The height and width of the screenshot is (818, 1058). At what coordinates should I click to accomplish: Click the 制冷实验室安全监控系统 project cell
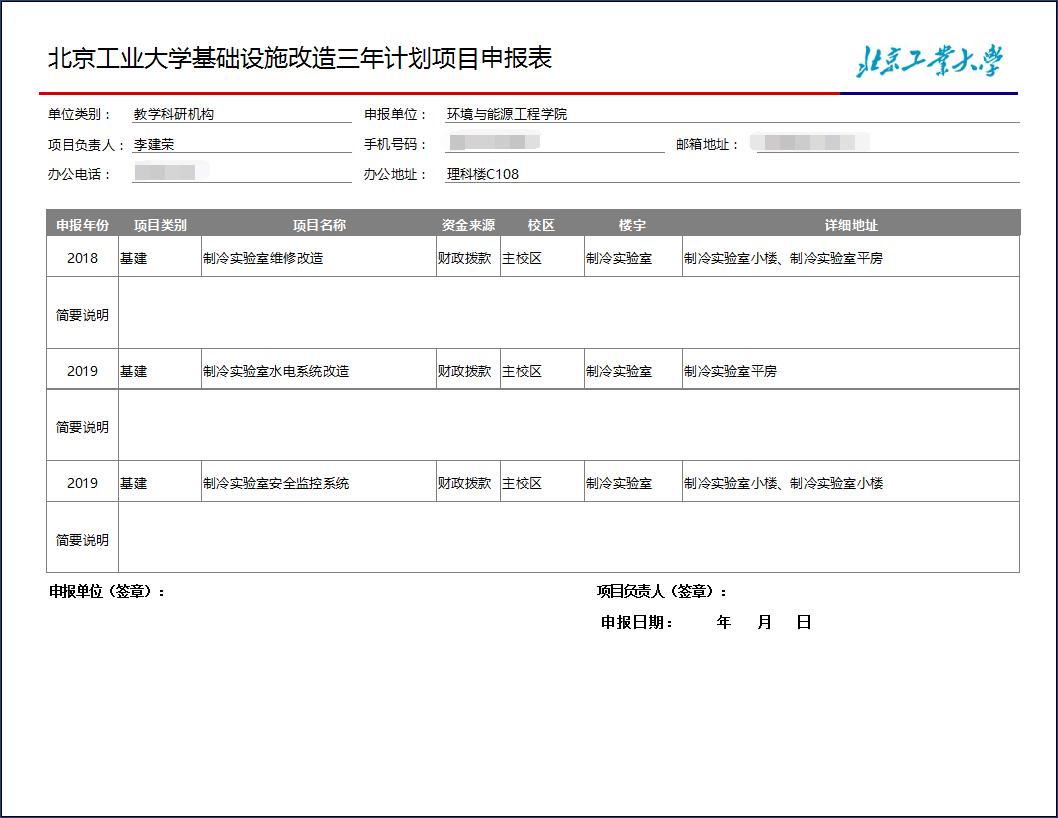tap(318, 483)
